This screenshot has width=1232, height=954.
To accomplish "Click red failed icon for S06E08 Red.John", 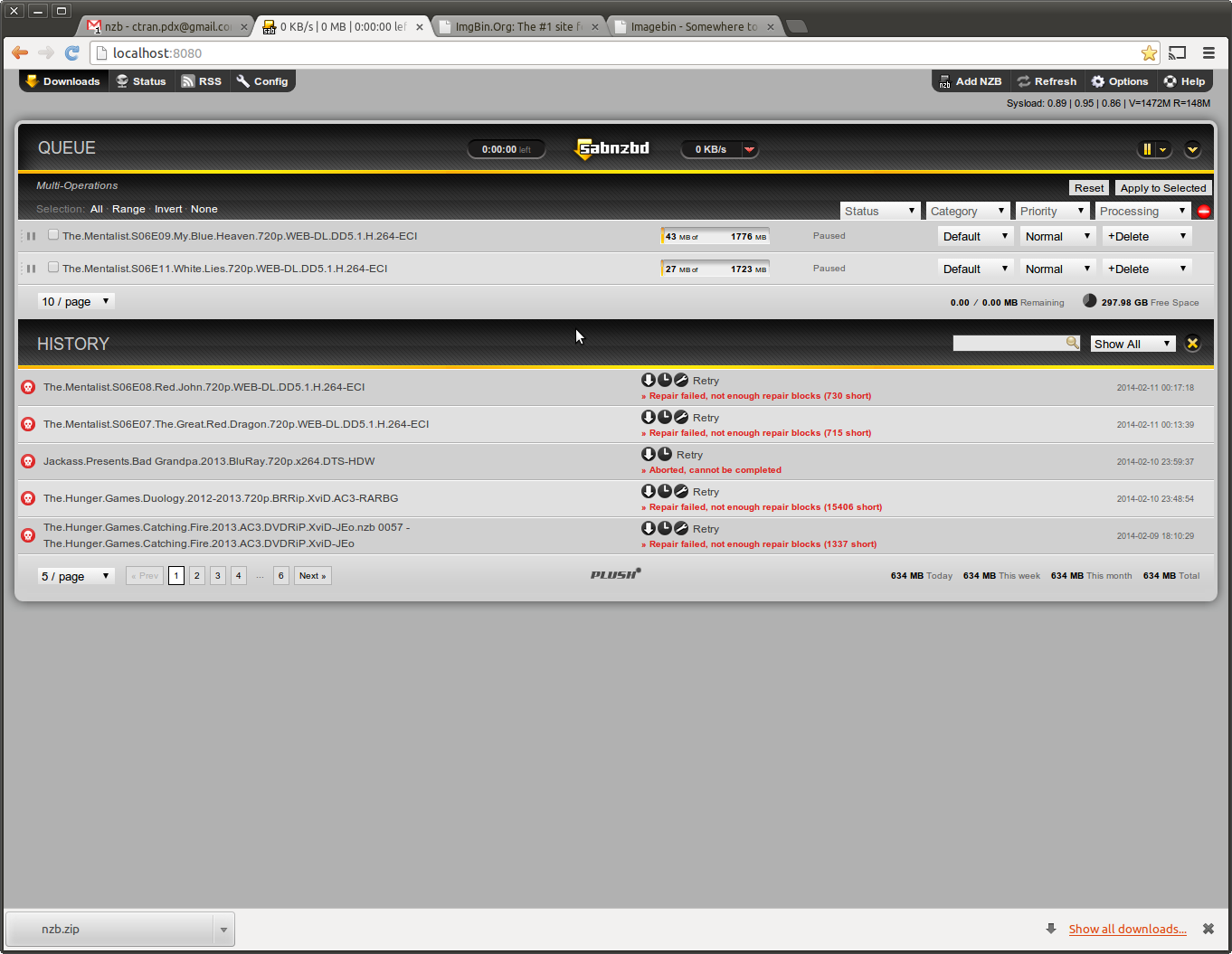I will 28,387.
